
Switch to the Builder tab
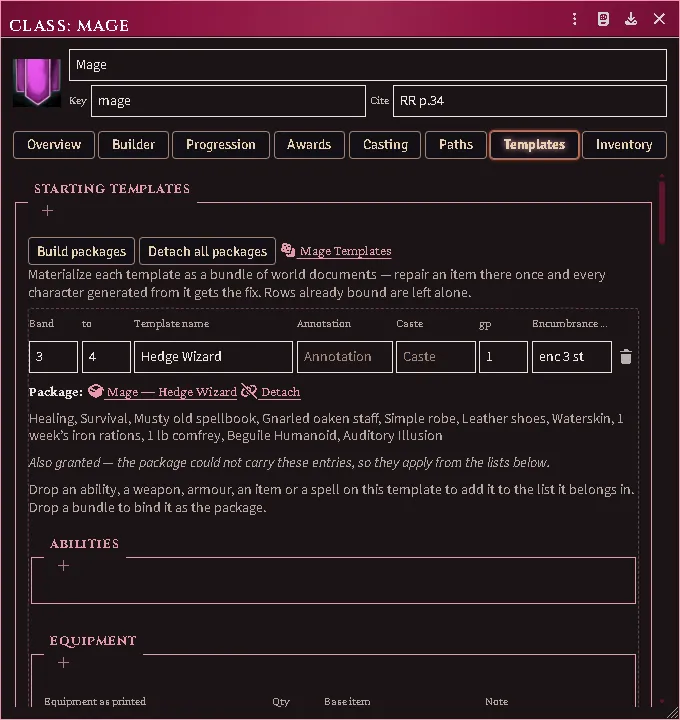pyautogui.click(x=134, y=145)
